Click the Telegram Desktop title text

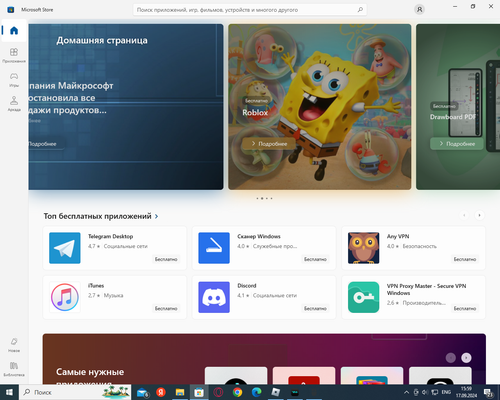point(110,236)
